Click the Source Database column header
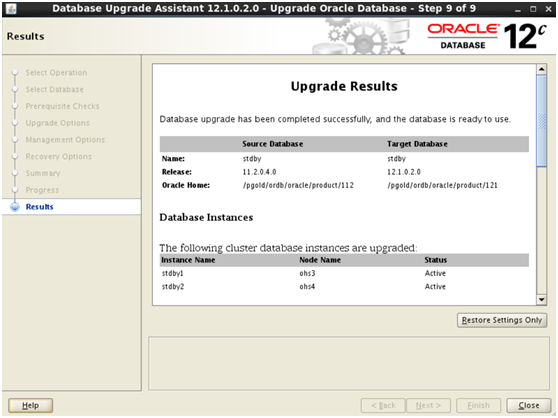 273,144
